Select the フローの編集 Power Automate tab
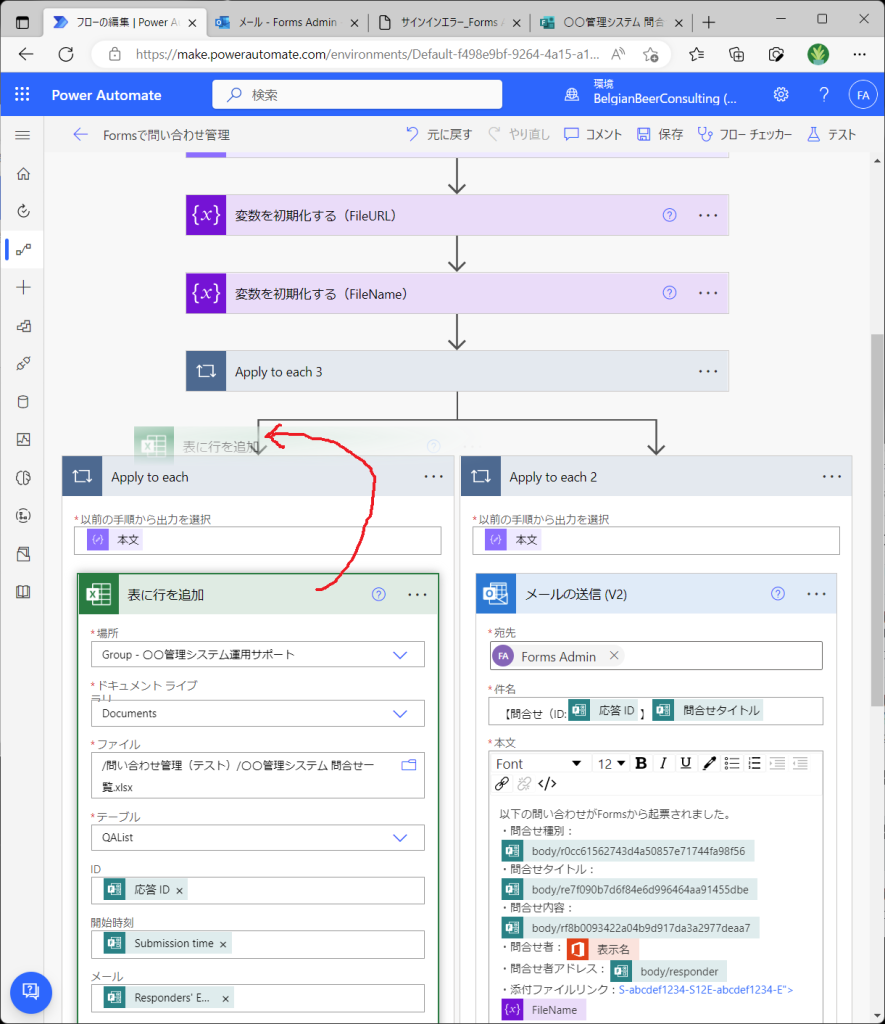This screenshot has width=885, height=1024. click(x=125, y=22)
